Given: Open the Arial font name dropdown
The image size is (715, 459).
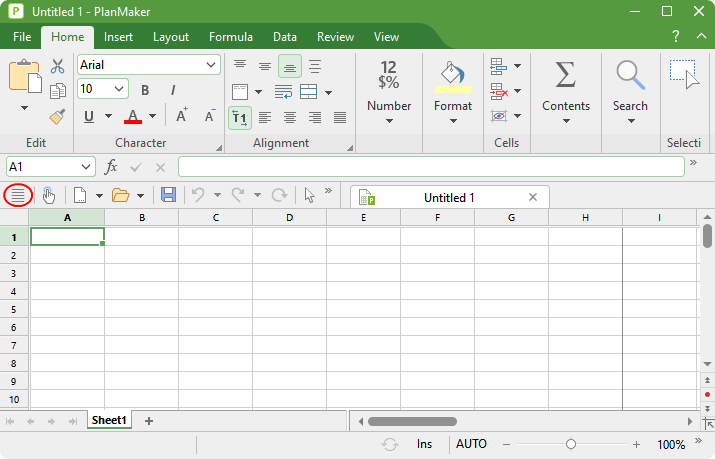Looking at the screenshot, I should point(211,65).
